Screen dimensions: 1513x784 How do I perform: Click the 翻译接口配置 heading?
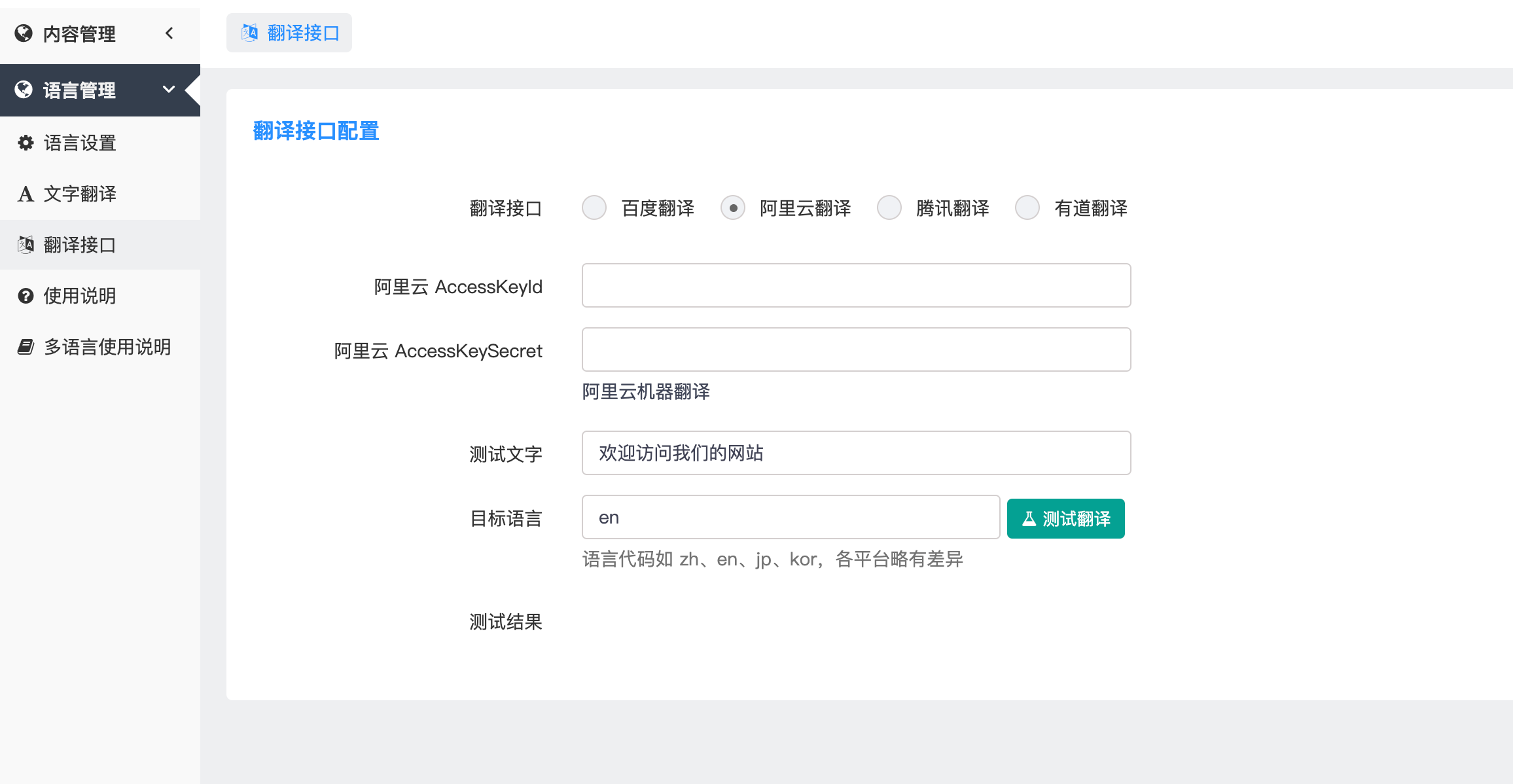316,131
